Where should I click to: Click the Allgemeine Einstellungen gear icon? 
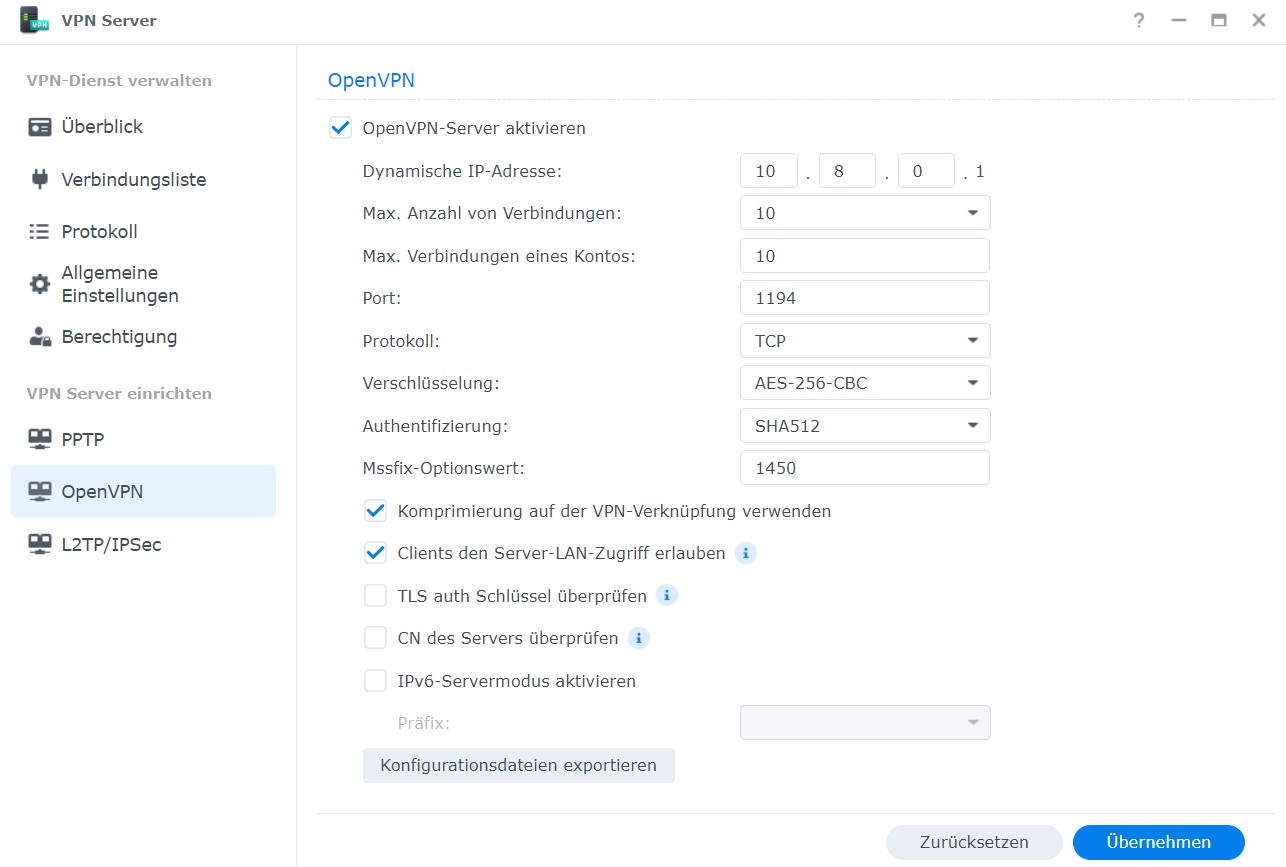coord(40,284)
